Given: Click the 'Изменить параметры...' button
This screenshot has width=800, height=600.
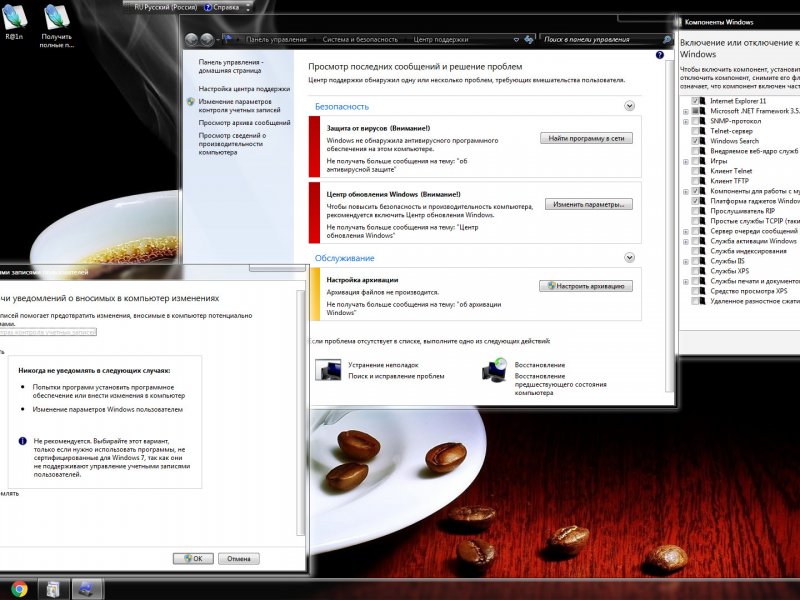Looking at the screenshot, I should point(589,205).
